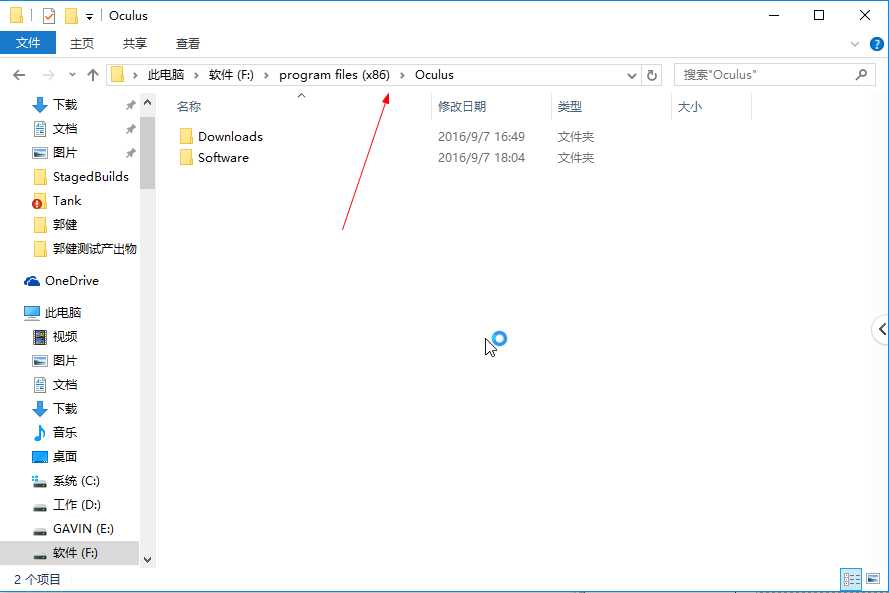Sort by 类型 column header
Image resolution: width=889 pixels, height=593 pixels.
click(x=569, y=107)
